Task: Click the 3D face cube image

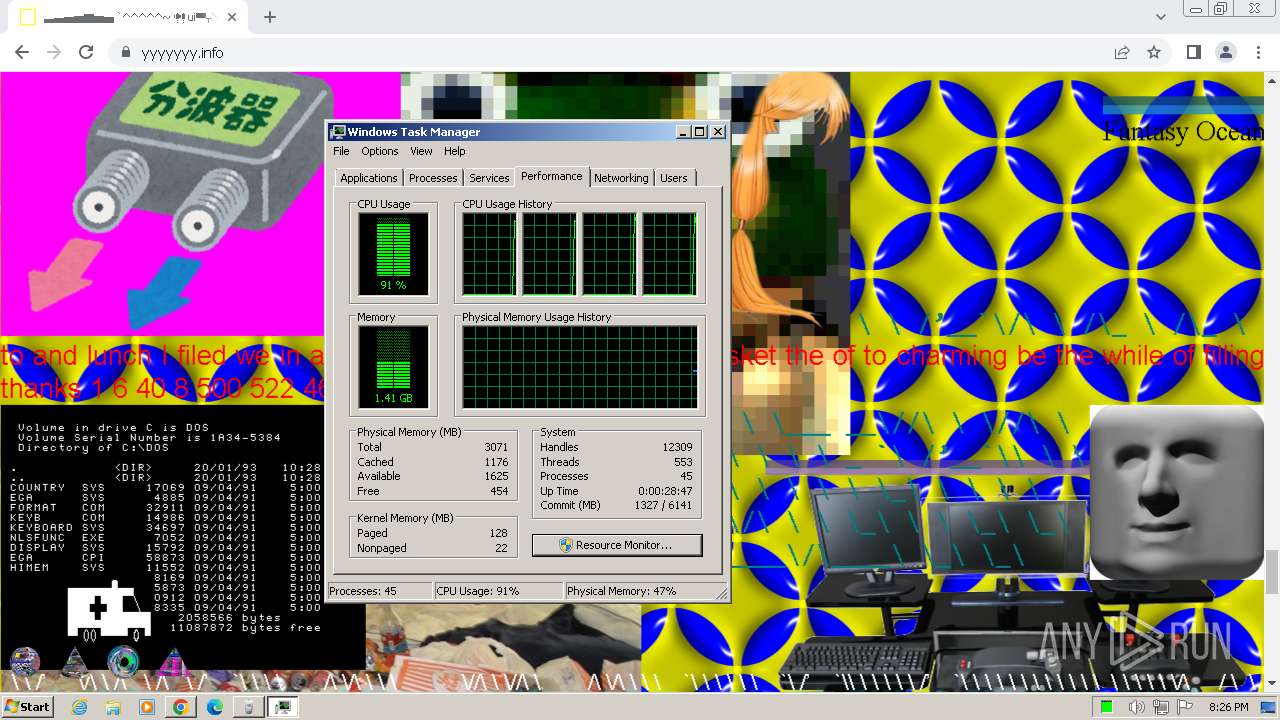Action: pos(1176,492)
